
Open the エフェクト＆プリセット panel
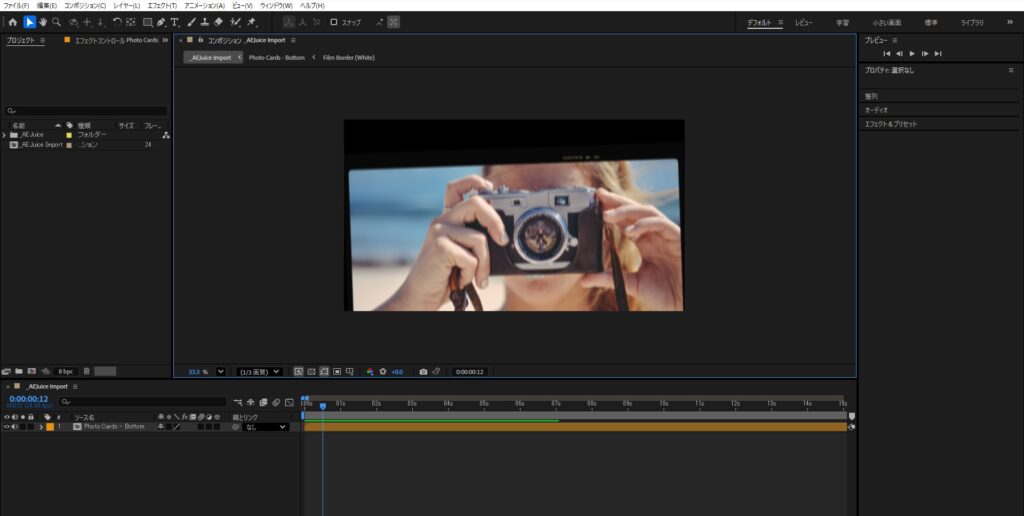click(x=891, y=124)
